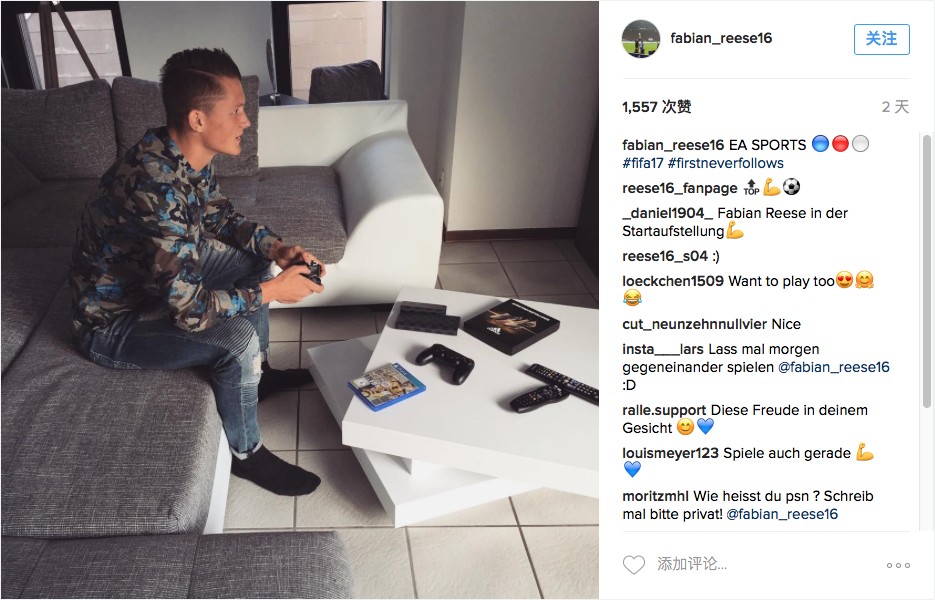
Task: Click the heart like icon
Action: coord(633,564)
